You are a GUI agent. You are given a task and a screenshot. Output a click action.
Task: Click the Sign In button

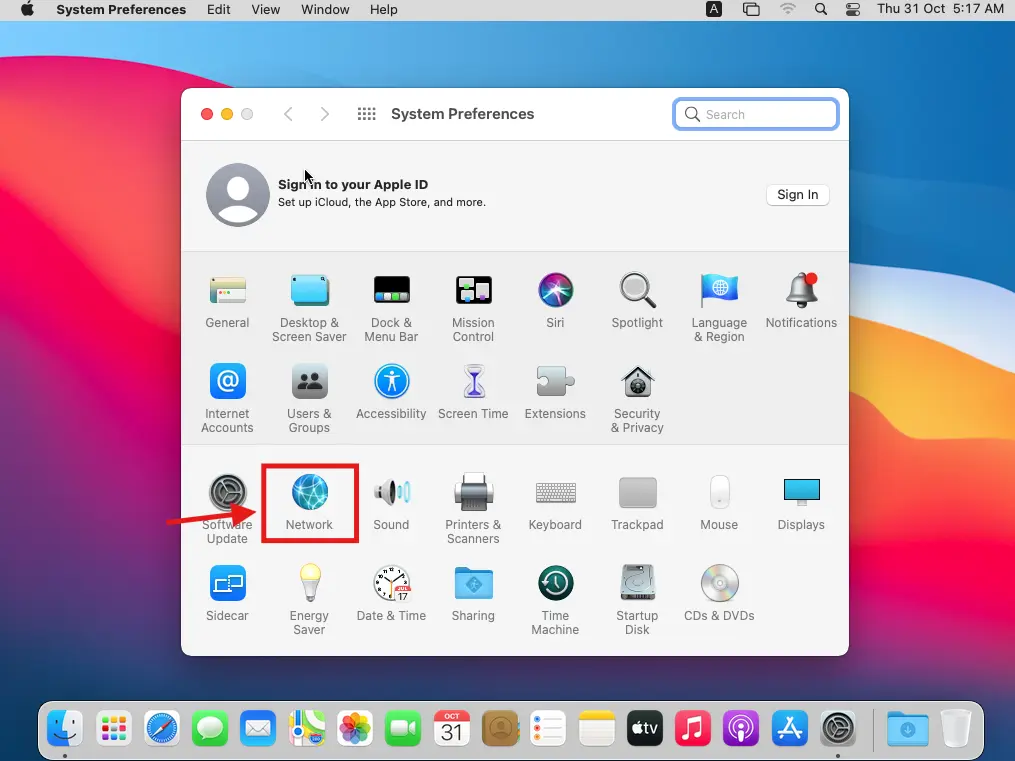tap(798, 195)
